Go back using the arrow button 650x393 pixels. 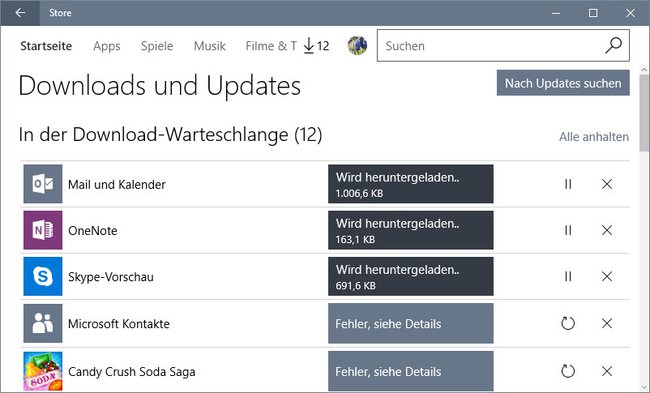[x=20, y=13]
